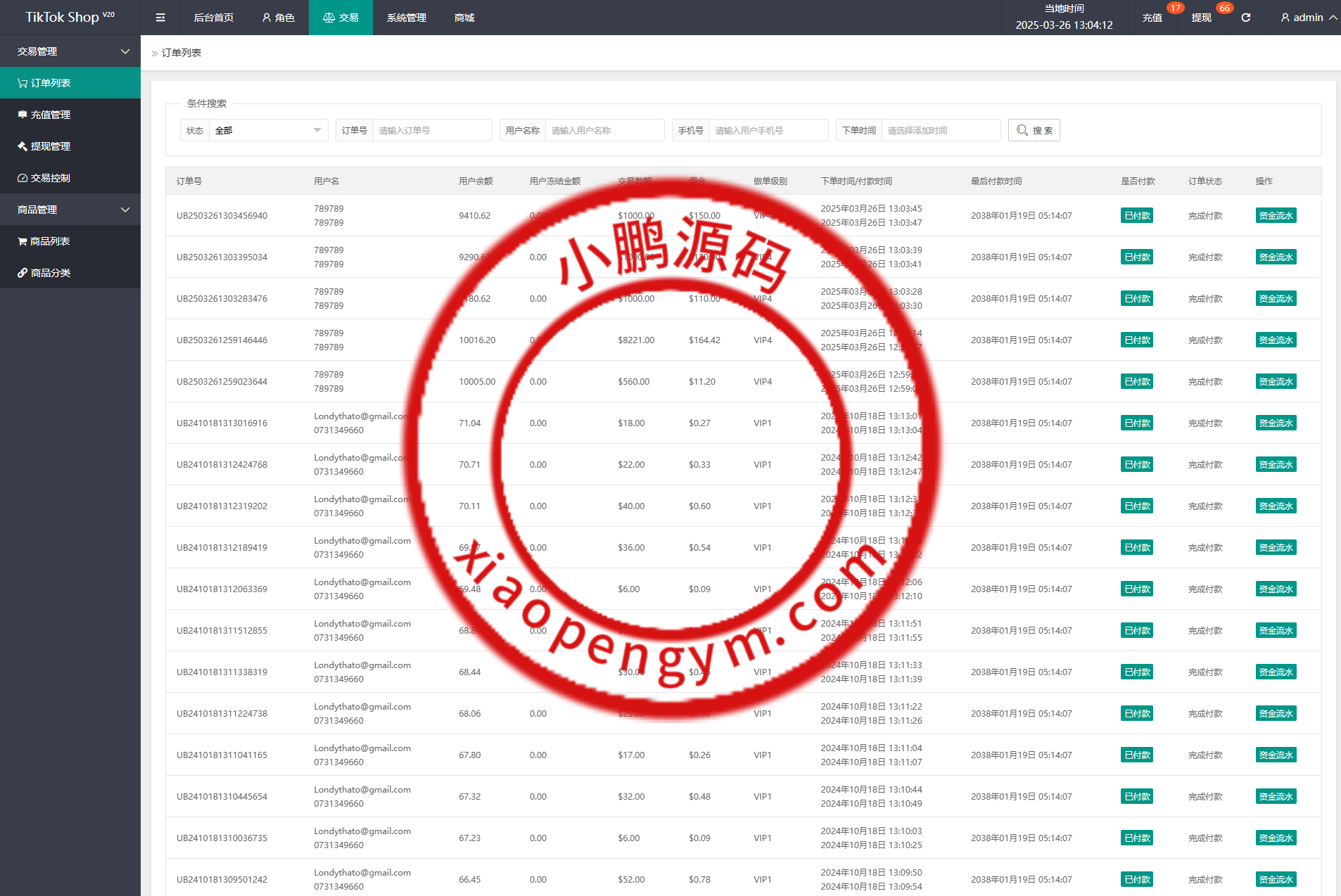Viewport: 1341px width, 896px height.
Task: Switch to the 系统管理 top menu
Action: pyautogui.click(x=406, y=18)
